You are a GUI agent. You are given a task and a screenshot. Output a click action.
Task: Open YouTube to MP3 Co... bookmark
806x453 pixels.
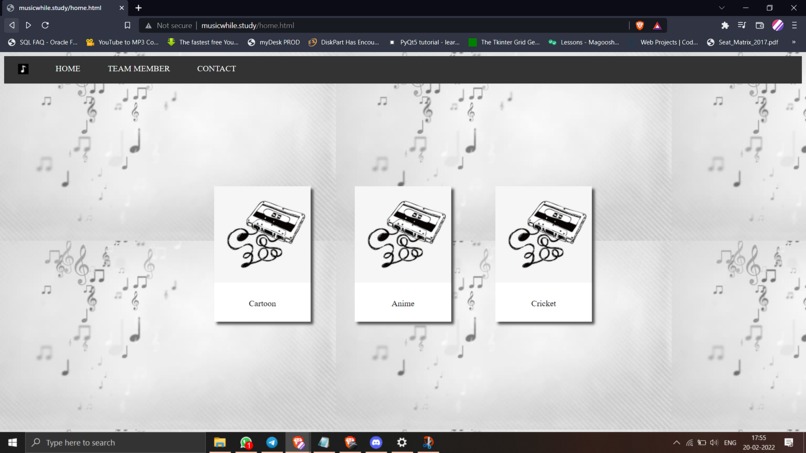tap(122, 42)
